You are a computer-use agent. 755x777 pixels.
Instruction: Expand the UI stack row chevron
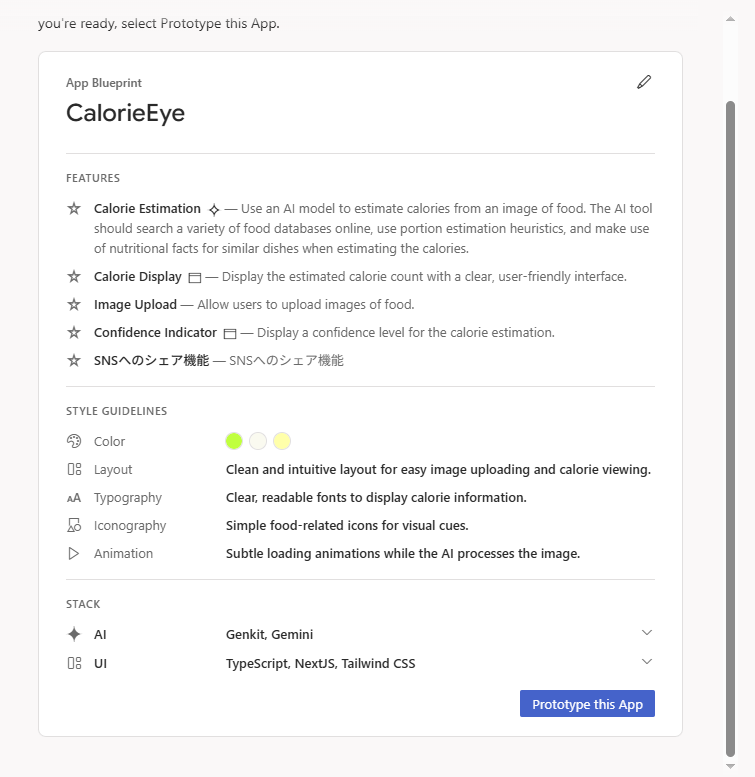[x=647, y=662]
